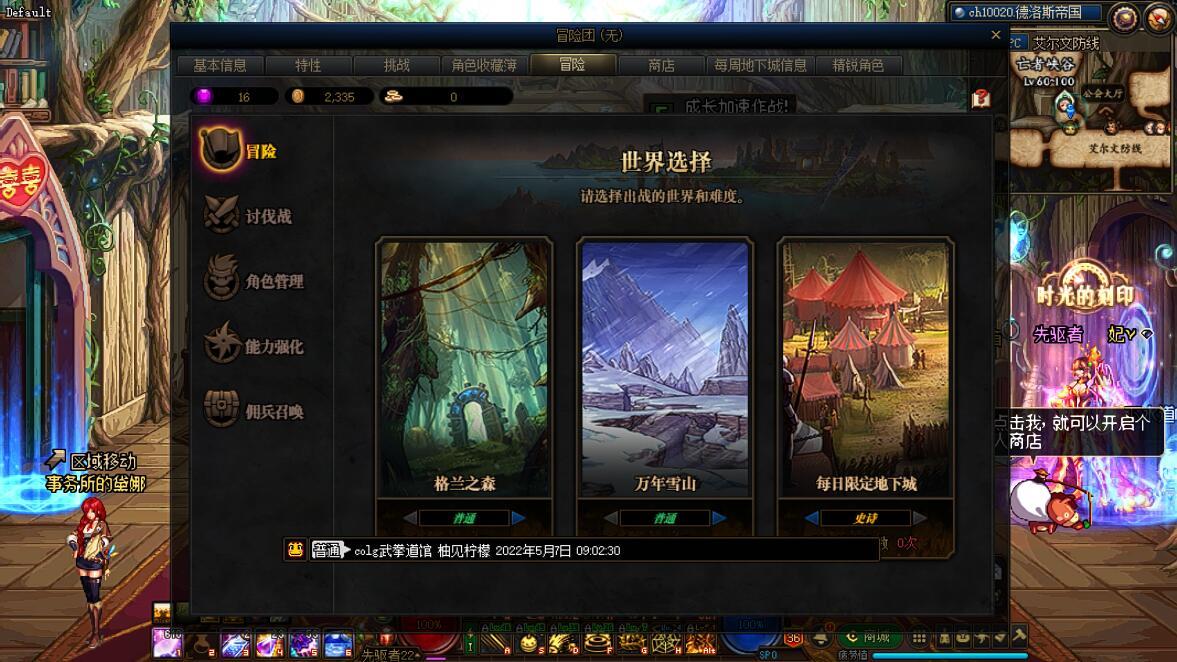Viewport: 1177px width, 662px height.
Task: Switch to the 商店 tab
Action: click(x=661, y=65)
